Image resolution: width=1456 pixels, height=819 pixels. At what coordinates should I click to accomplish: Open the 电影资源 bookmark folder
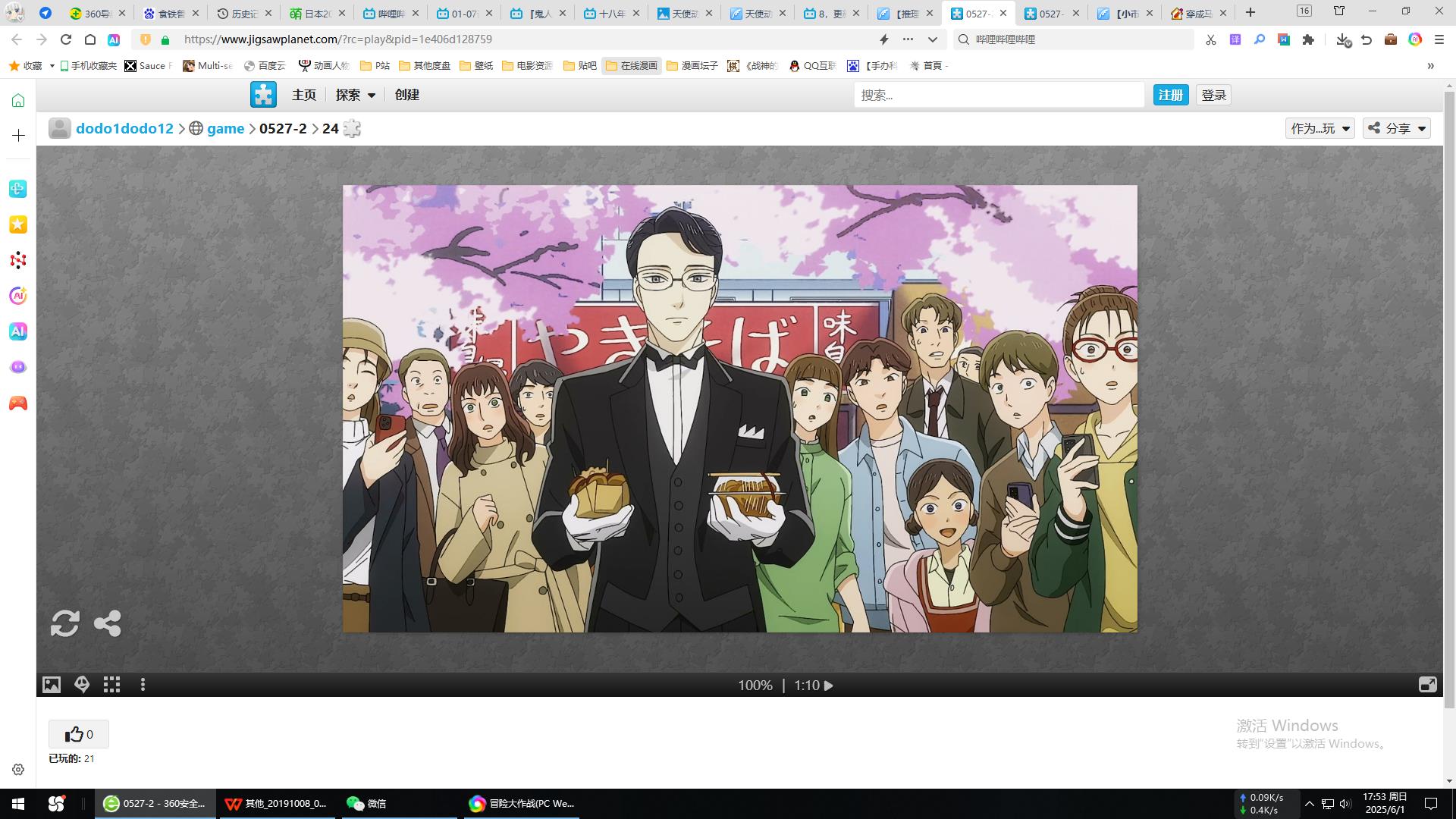point(528,66)
